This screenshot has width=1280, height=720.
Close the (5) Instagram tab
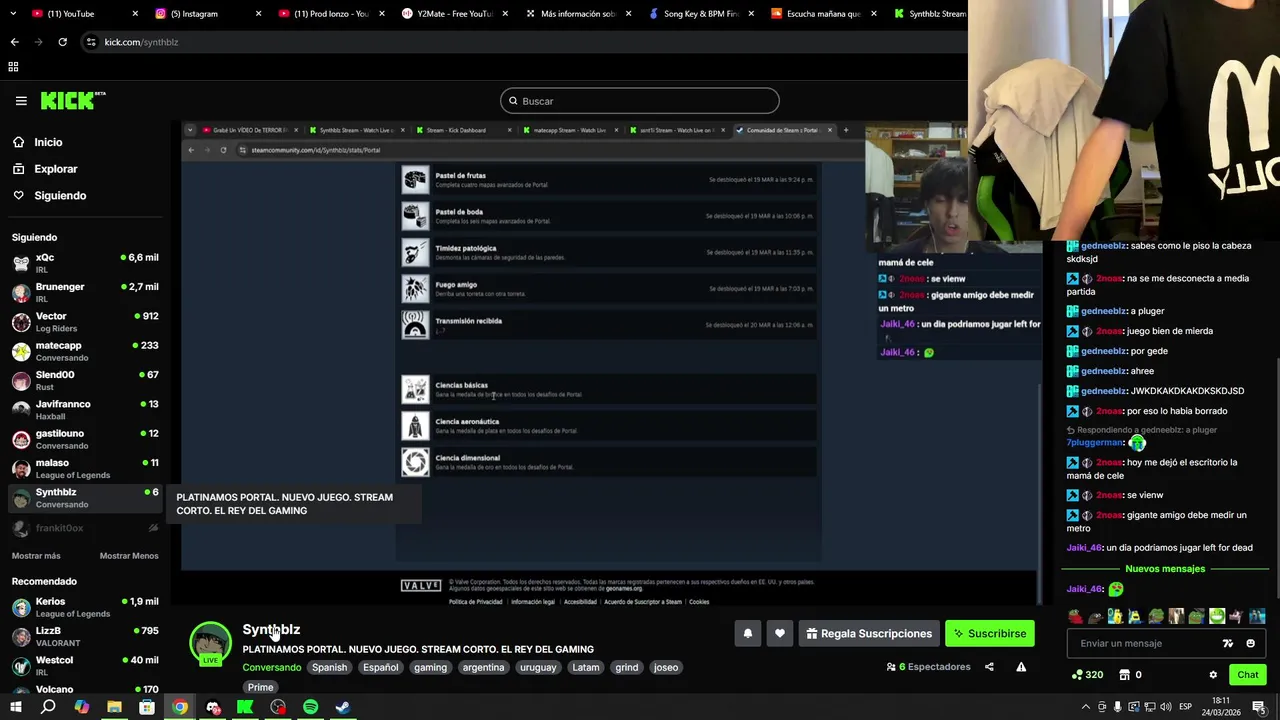[258, 14]
